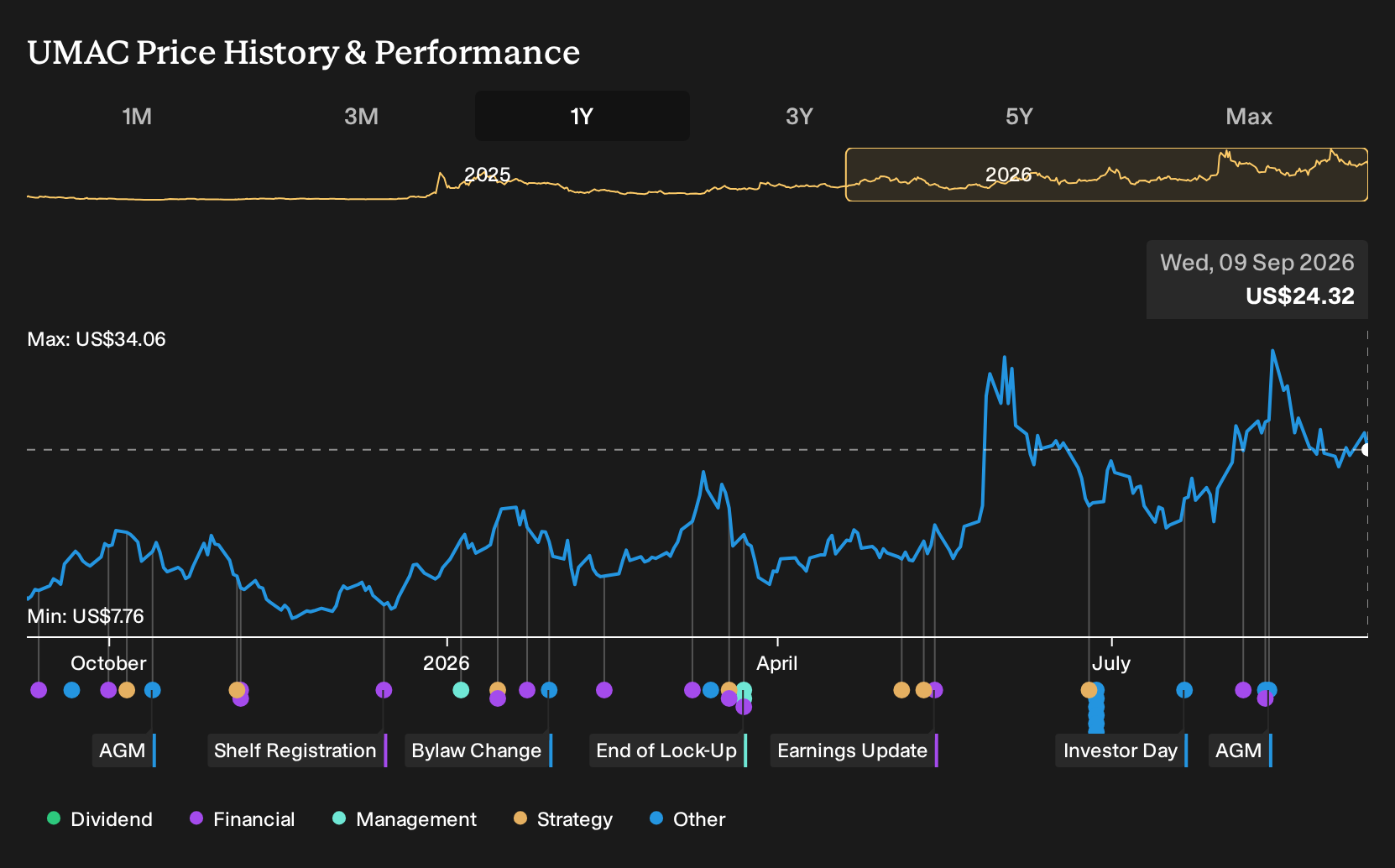Select the blue marker connected to October AGM label
Screen dimensions: 1395x868
(153, 690)
